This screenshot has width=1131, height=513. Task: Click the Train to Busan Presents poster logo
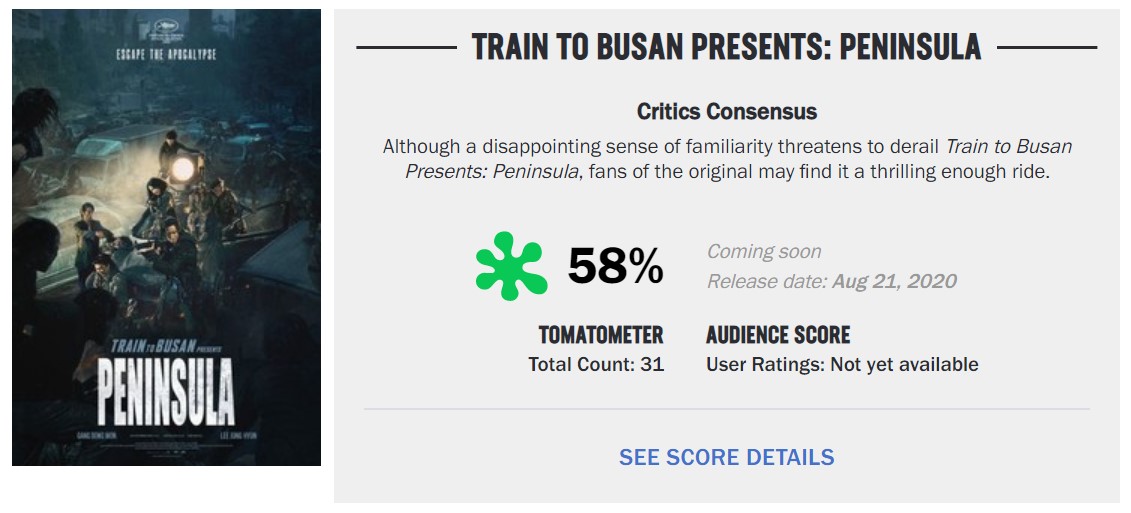point(164,346)
